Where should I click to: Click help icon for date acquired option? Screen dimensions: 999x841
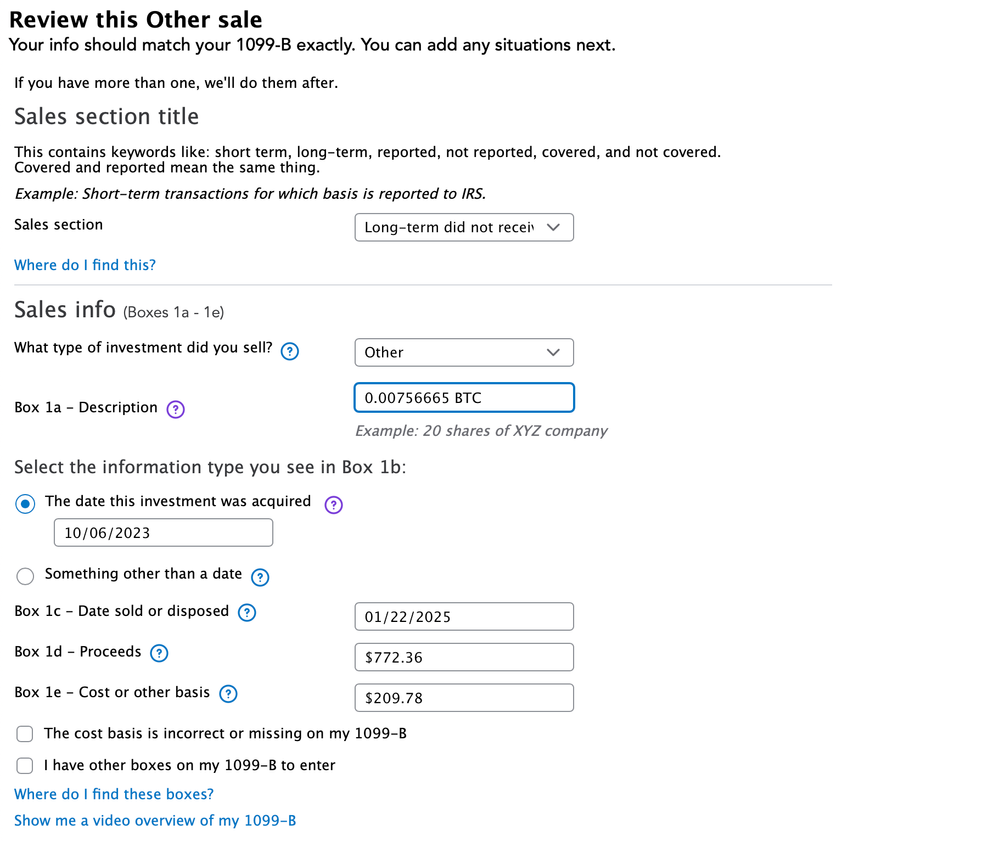click(334, 505)
